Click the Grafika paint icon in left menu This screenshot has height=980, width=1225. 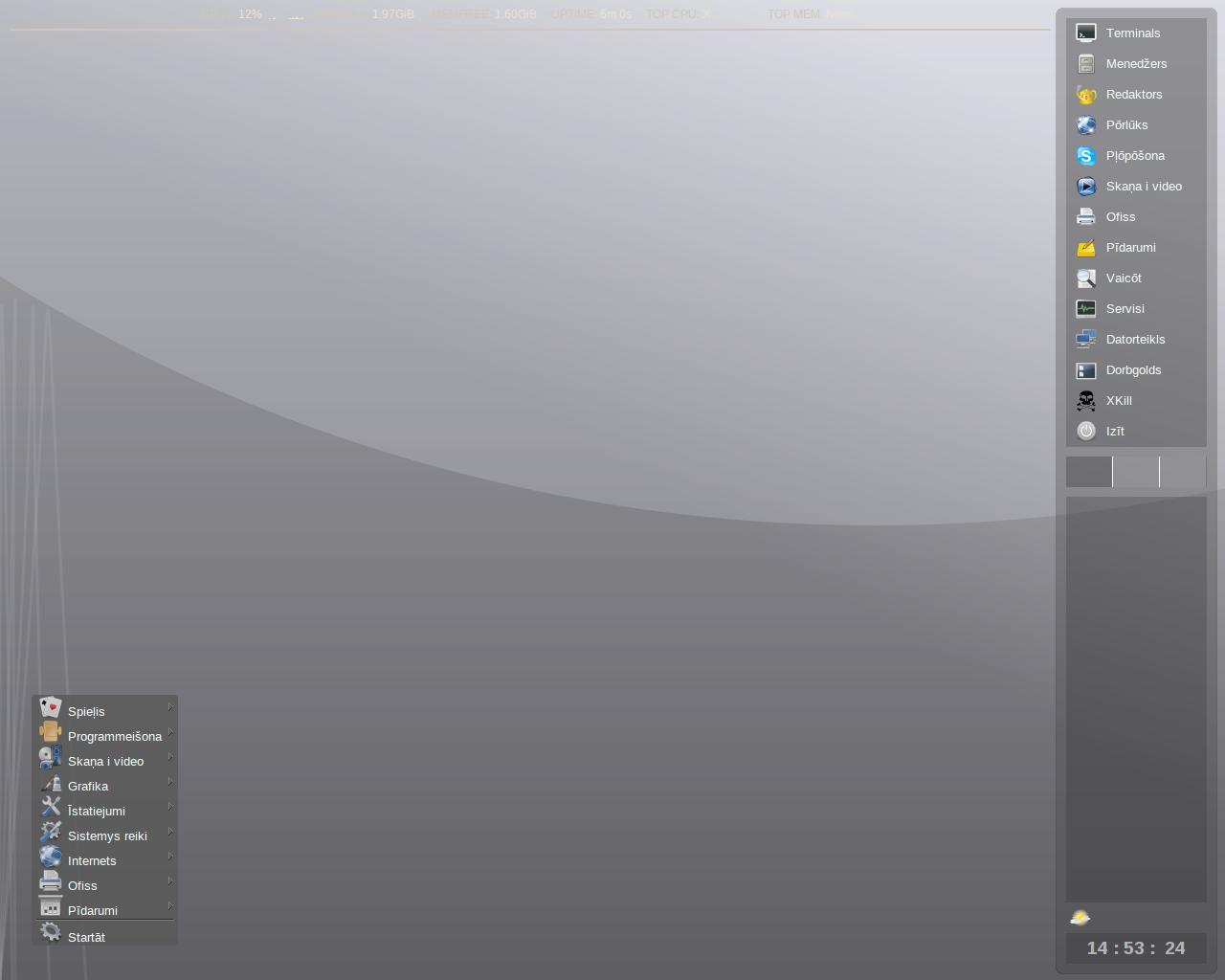click(x=51, y=783)
